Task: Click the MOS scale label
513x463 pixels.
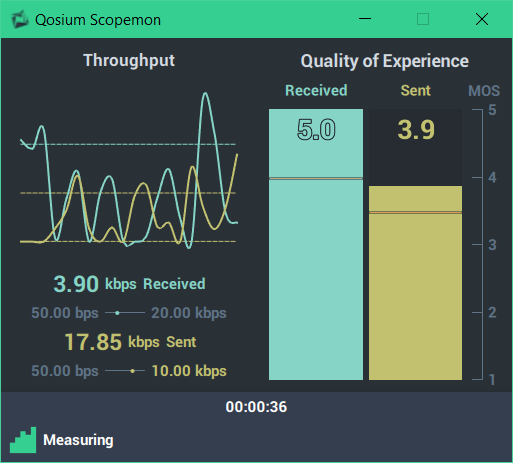Action: 484,91
